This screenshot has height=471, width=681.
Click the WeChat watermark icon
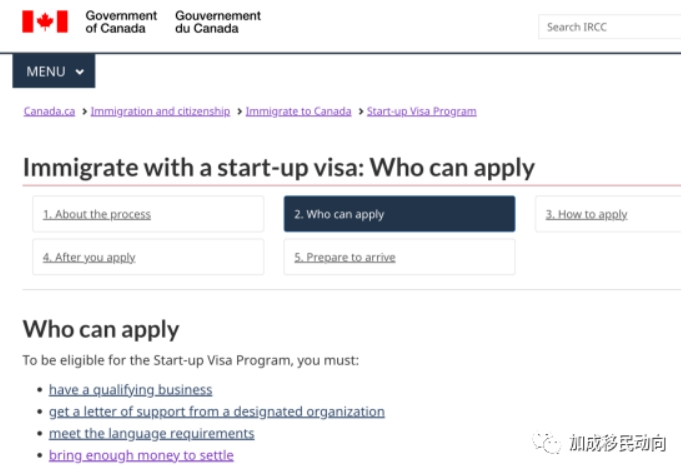tap(547, 443)
